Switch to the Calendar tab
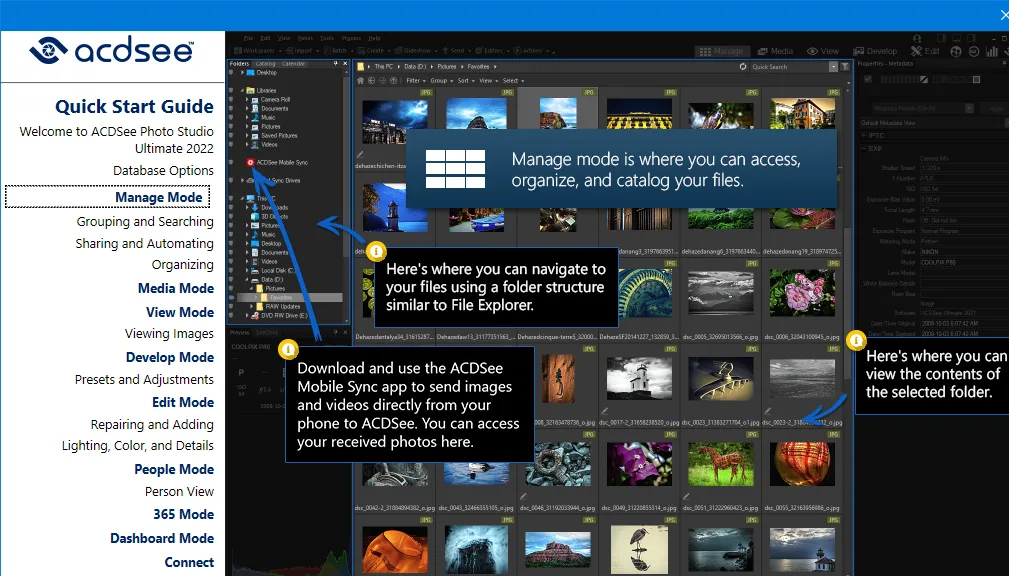 tap(293, 64)
